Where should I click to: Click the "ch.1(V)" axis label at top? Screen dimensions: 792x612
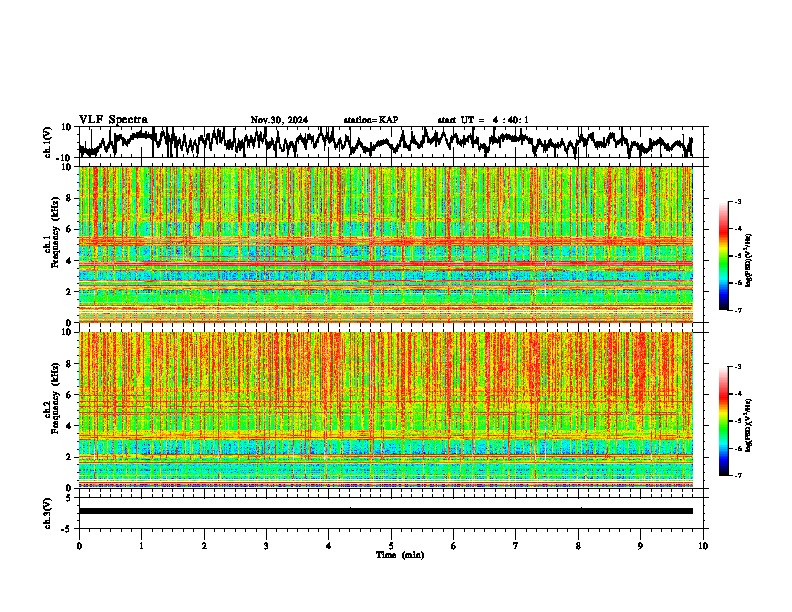tap(48, 142)
